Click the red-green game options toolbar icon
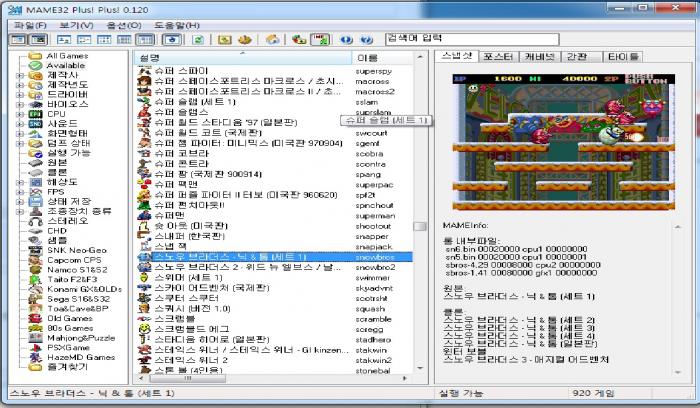Image resolution: width=700 pixels, height=408 pixels. click(299, 40)
